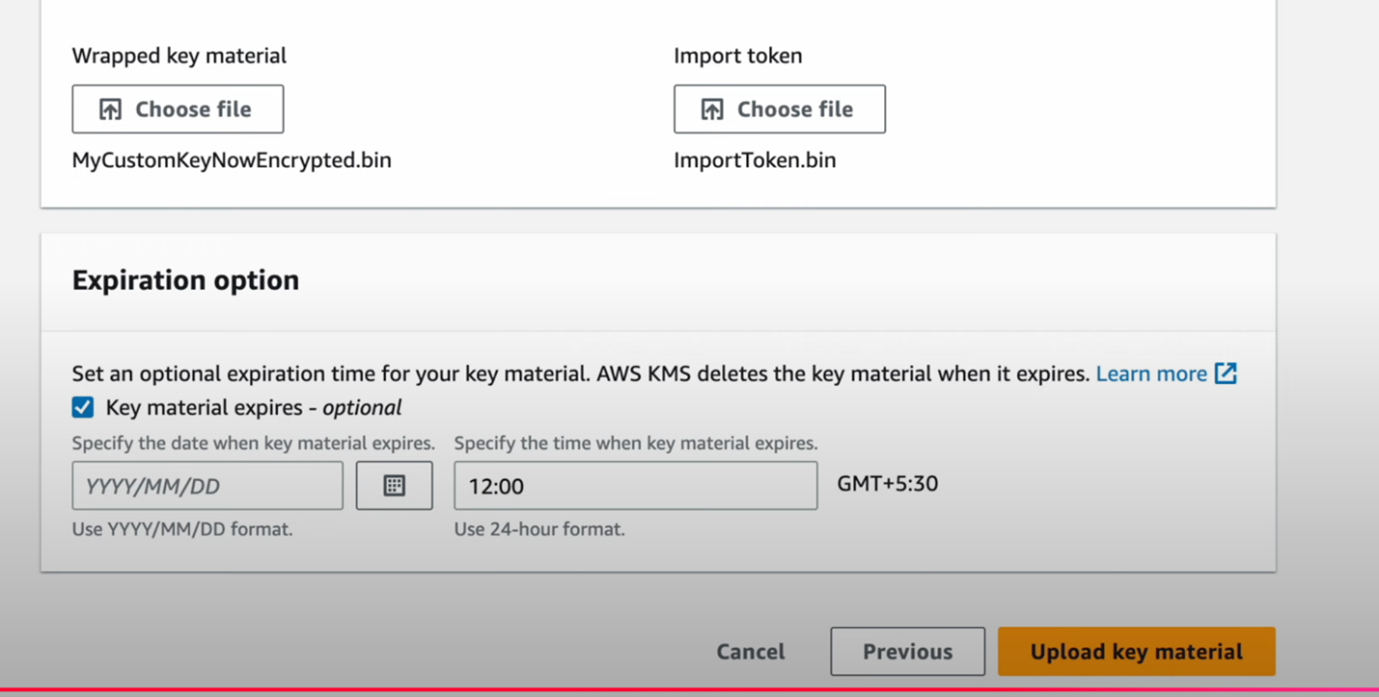Open the calendar date picker
The width and height of the screenshot is (1379, 697).
(x=394, y=486)
